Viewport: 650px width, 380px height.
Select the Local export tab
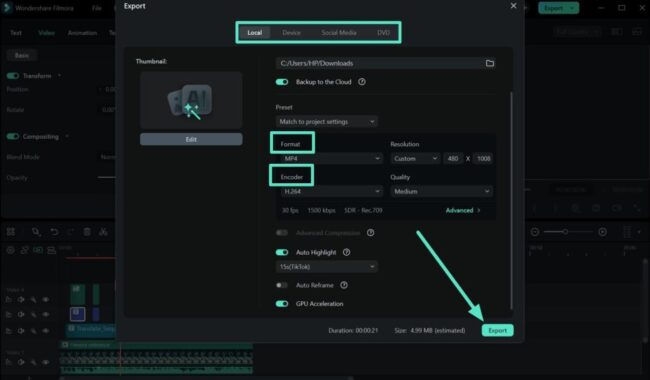(255, 33)
